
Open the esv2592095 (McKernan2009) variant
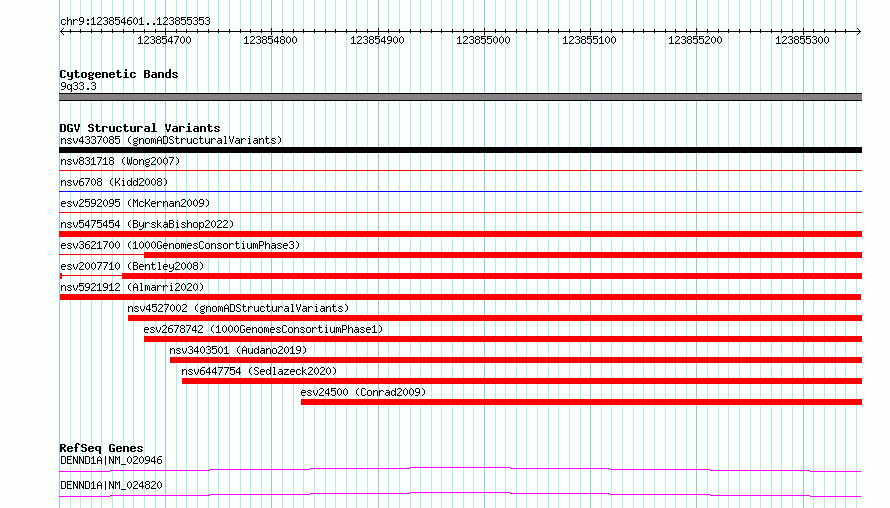[x=135, y=203]
